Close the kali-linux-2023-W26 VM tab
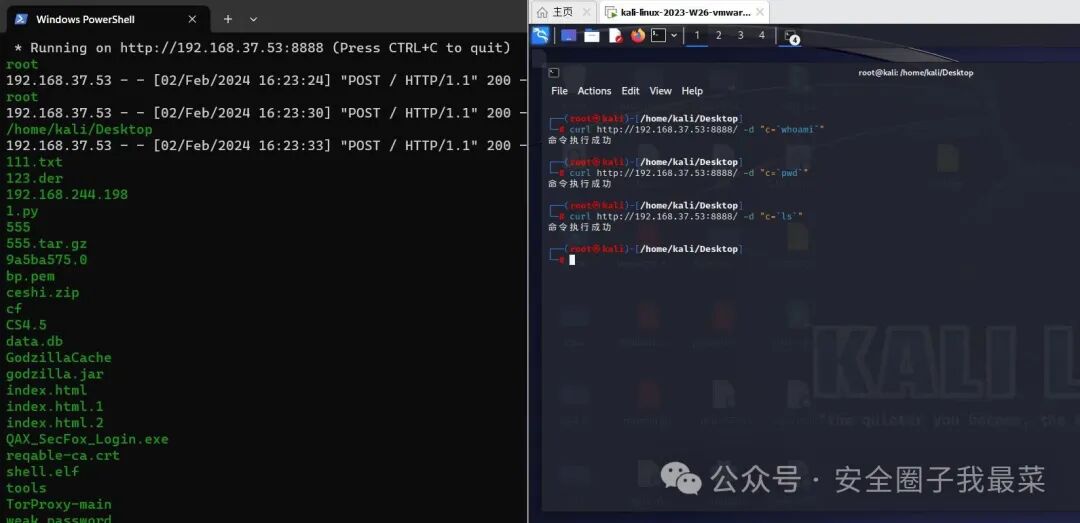This screenshot has width=1080, height=523. tap(760, 12)
